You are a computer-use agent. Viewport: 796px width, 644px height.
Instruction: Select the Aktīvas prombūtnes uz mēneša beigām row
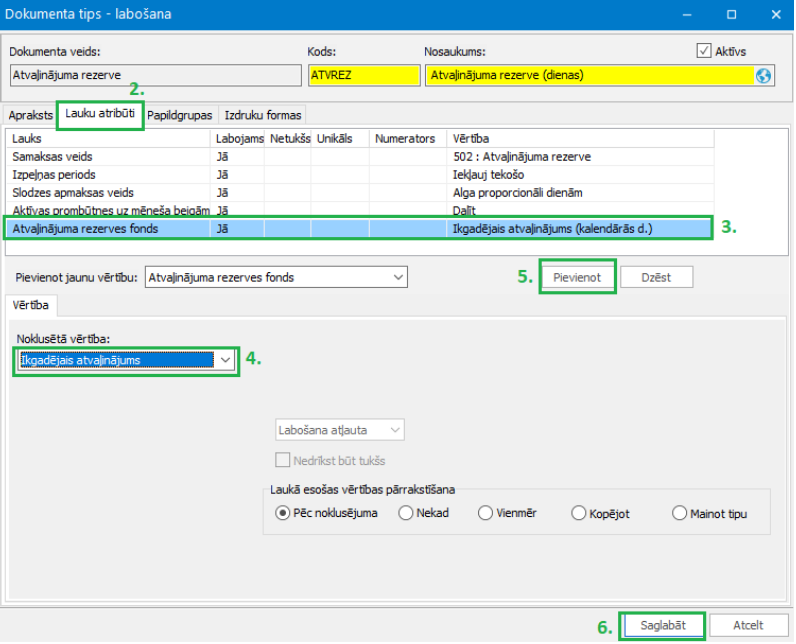point(360,210)
